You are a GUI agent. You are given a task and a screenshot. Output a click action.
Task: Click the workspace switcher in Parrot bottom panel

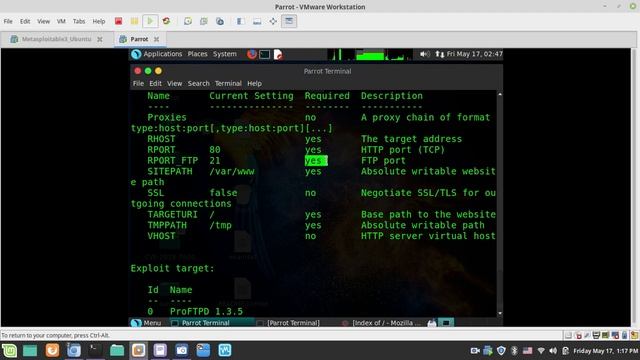click(x=446, y=323)
